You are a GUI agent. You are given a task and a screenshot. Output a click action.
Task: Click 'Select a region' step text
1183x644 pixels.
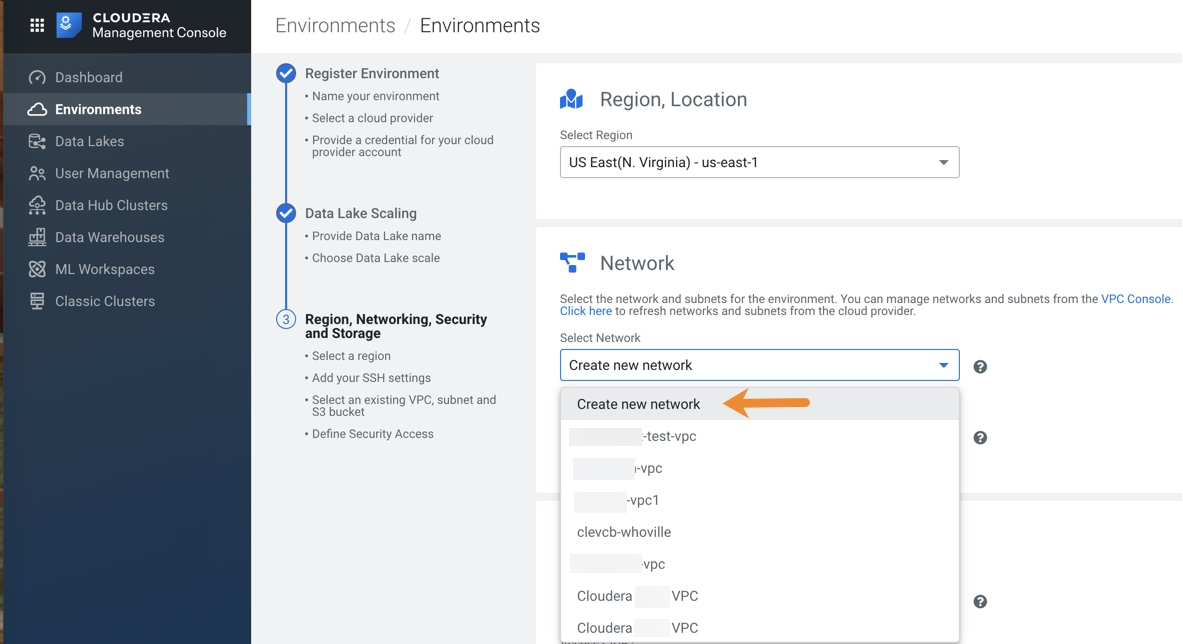352,356
